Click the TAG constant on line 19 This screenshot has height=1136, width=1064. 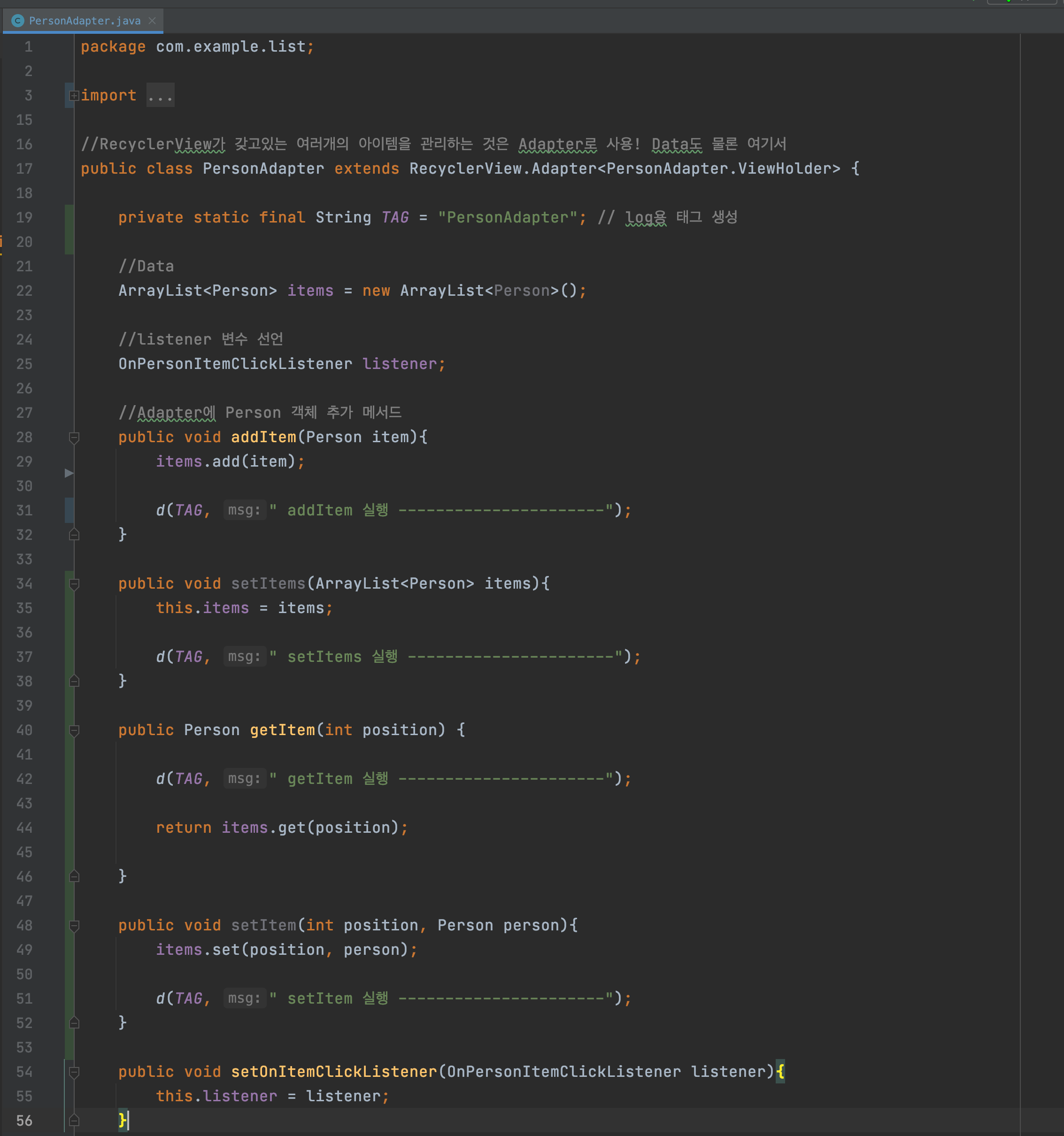pyautogui.click(x=395, y=217)
